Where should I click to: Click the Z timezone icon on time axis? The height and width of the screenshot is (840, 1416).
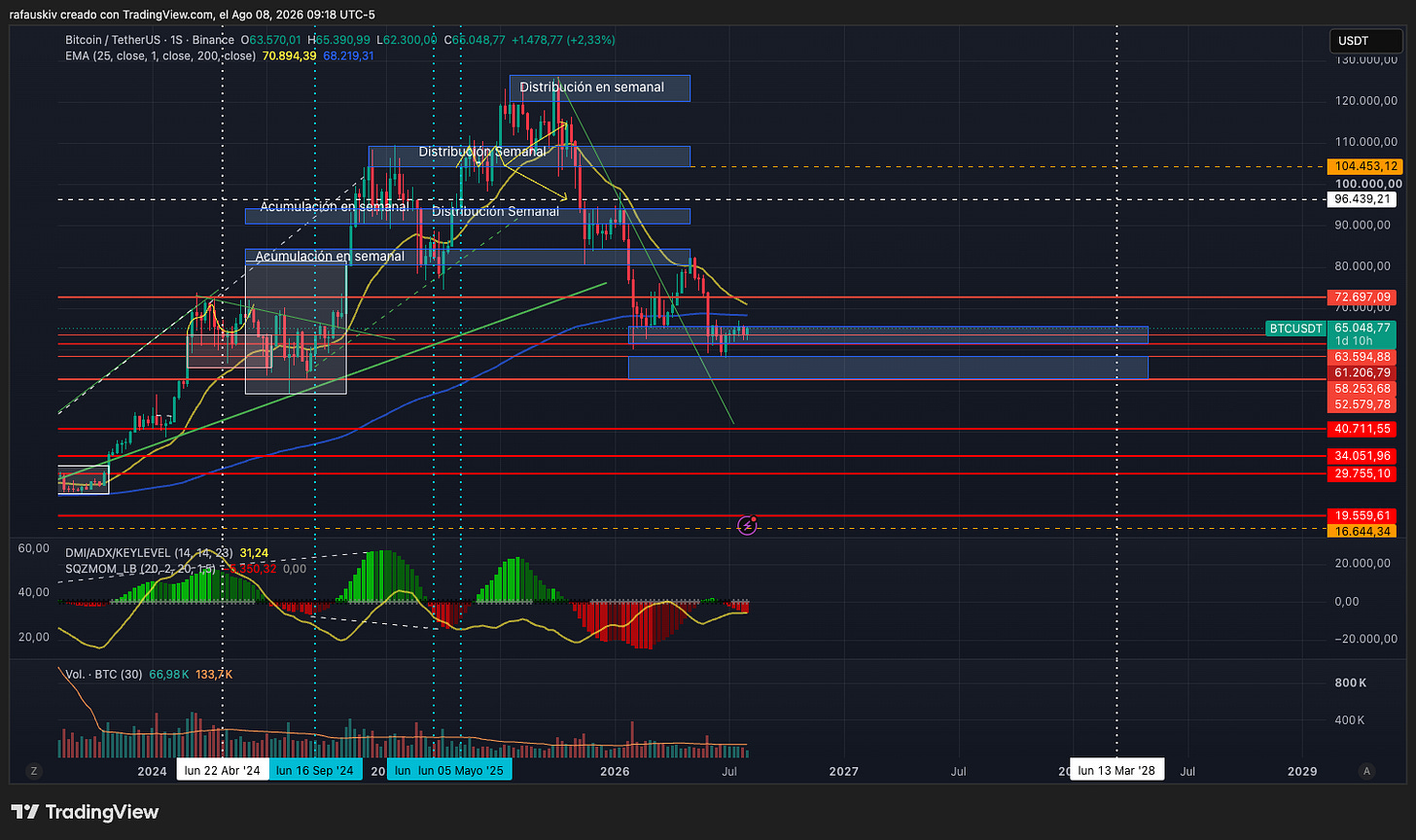pyautogui.click(x=33, y=771)
